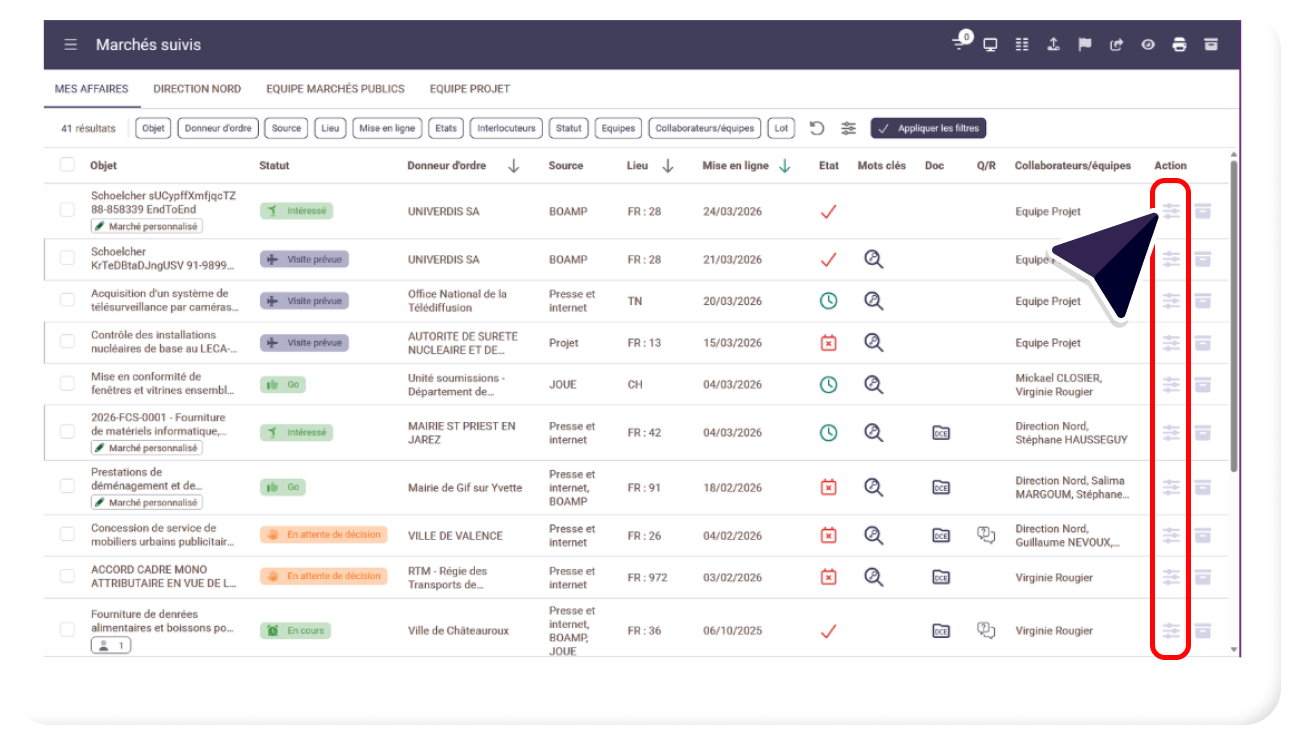Open the Statut filter chip
1294x738 pixels.
pos(569,128)
